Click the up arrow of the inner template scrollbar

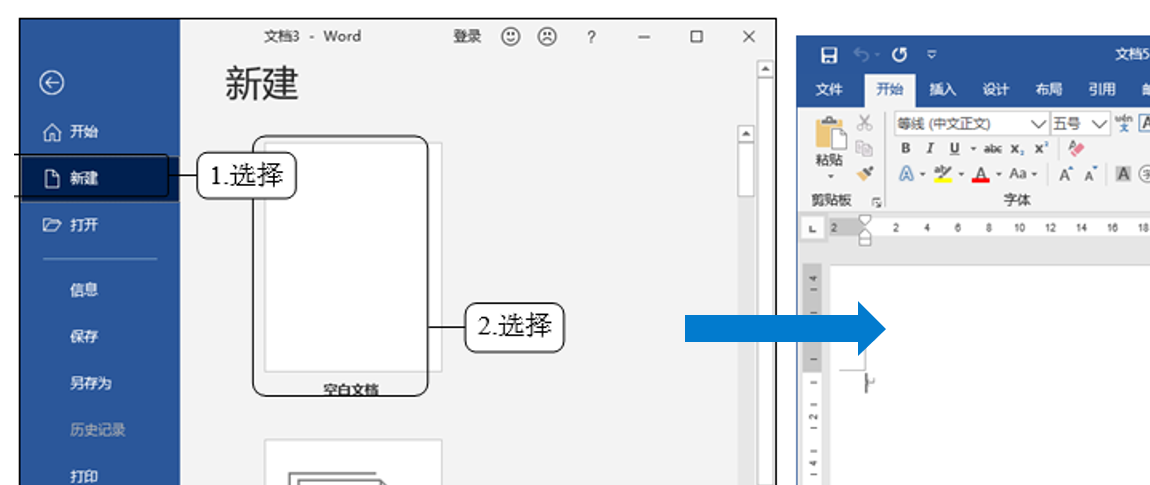pos(746,134)
